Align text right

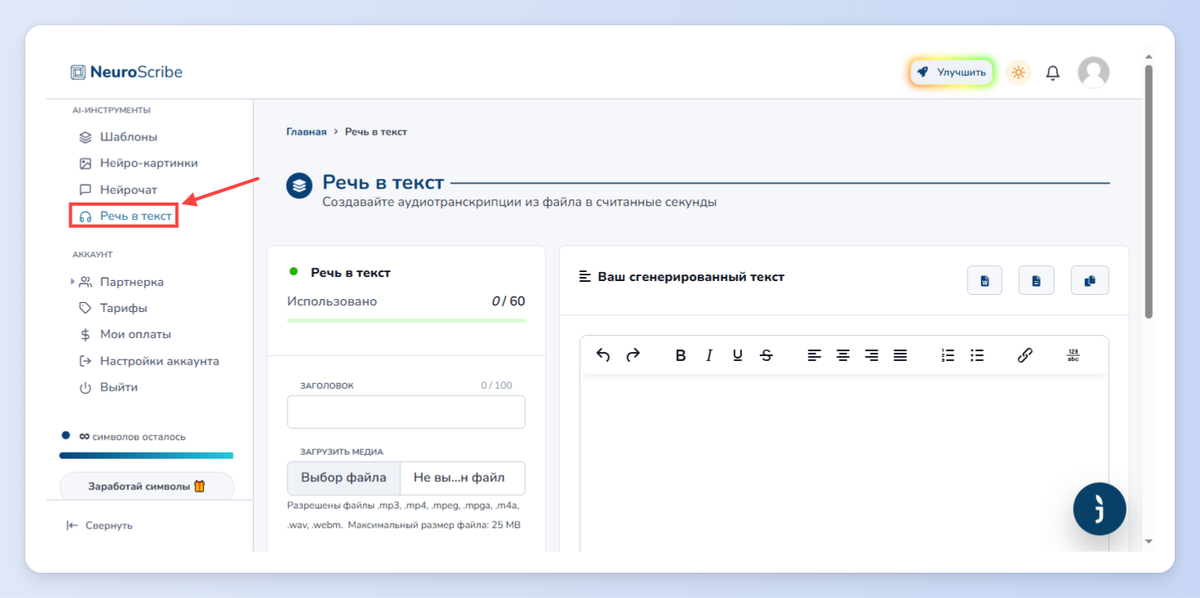click(872, 355)
